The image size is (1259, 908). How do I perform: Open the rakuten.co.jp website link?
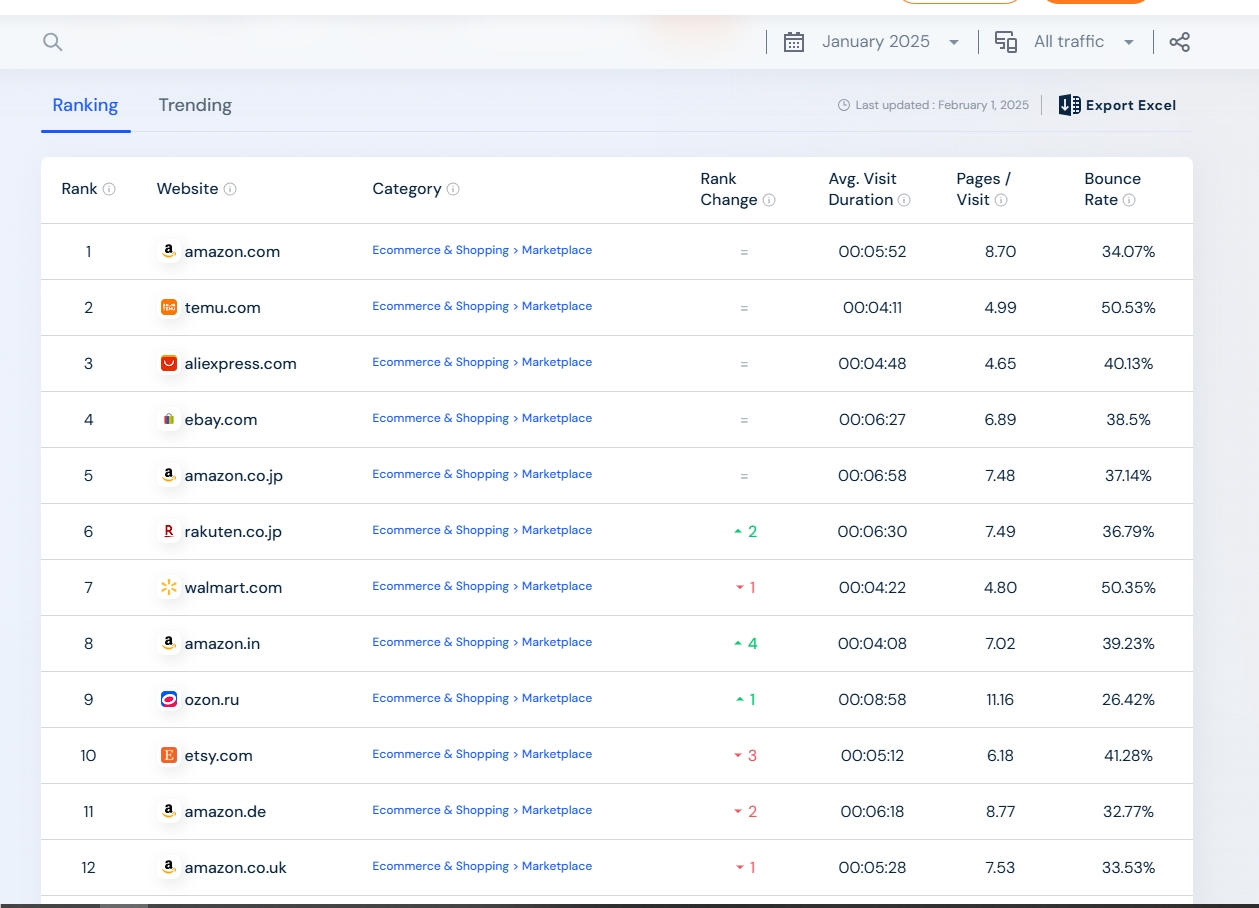point(233,532)
